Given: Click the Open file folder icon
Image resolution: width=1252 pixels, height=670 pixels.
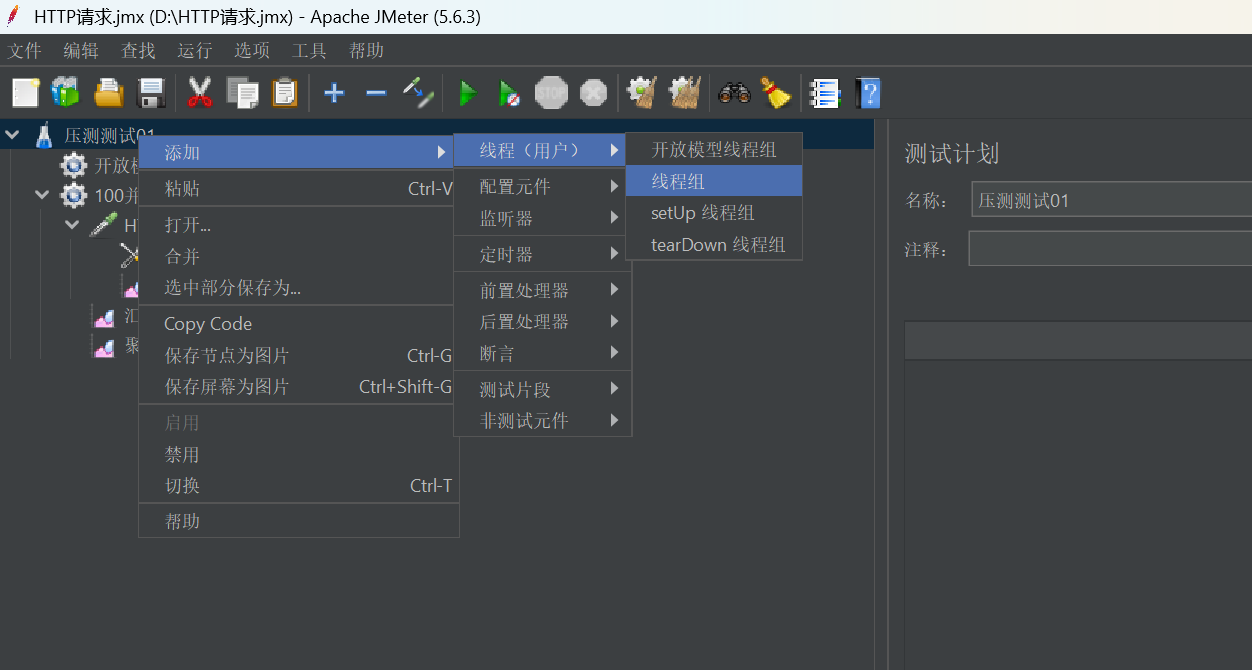Looking at the screenshot, I should [x=108, y=93].
